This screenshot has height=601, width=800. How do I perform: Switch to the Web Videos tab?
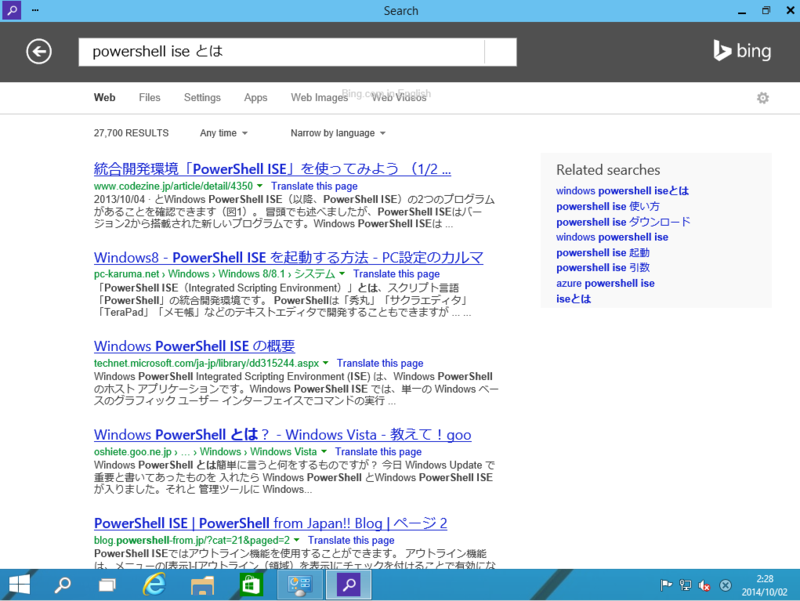[x=399, y=97]
